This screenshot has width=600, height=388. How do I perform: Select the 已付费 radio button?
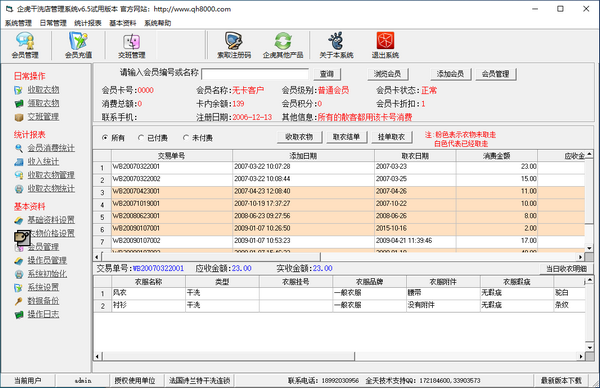coord(141,137)
